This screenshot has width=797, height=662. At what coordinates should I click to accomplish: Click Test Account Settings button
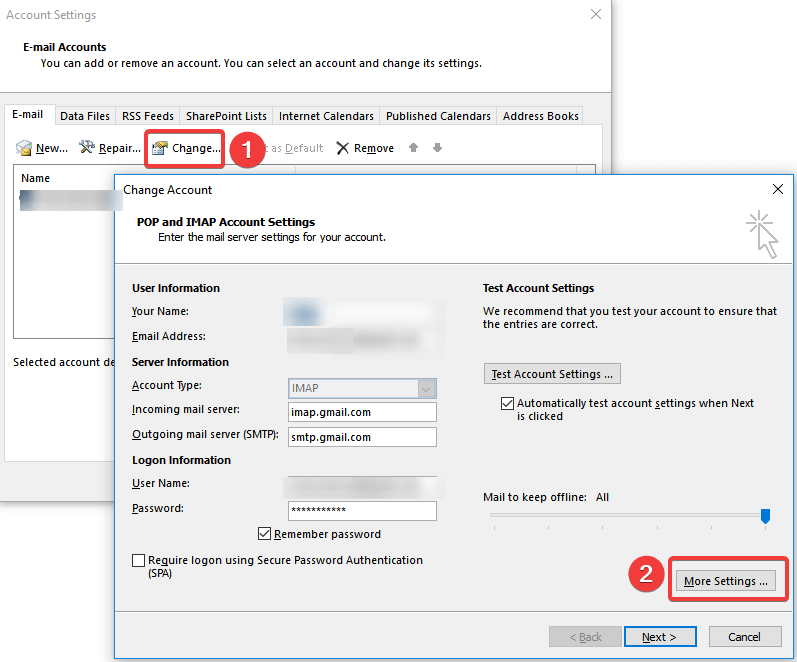pos(552,374)
